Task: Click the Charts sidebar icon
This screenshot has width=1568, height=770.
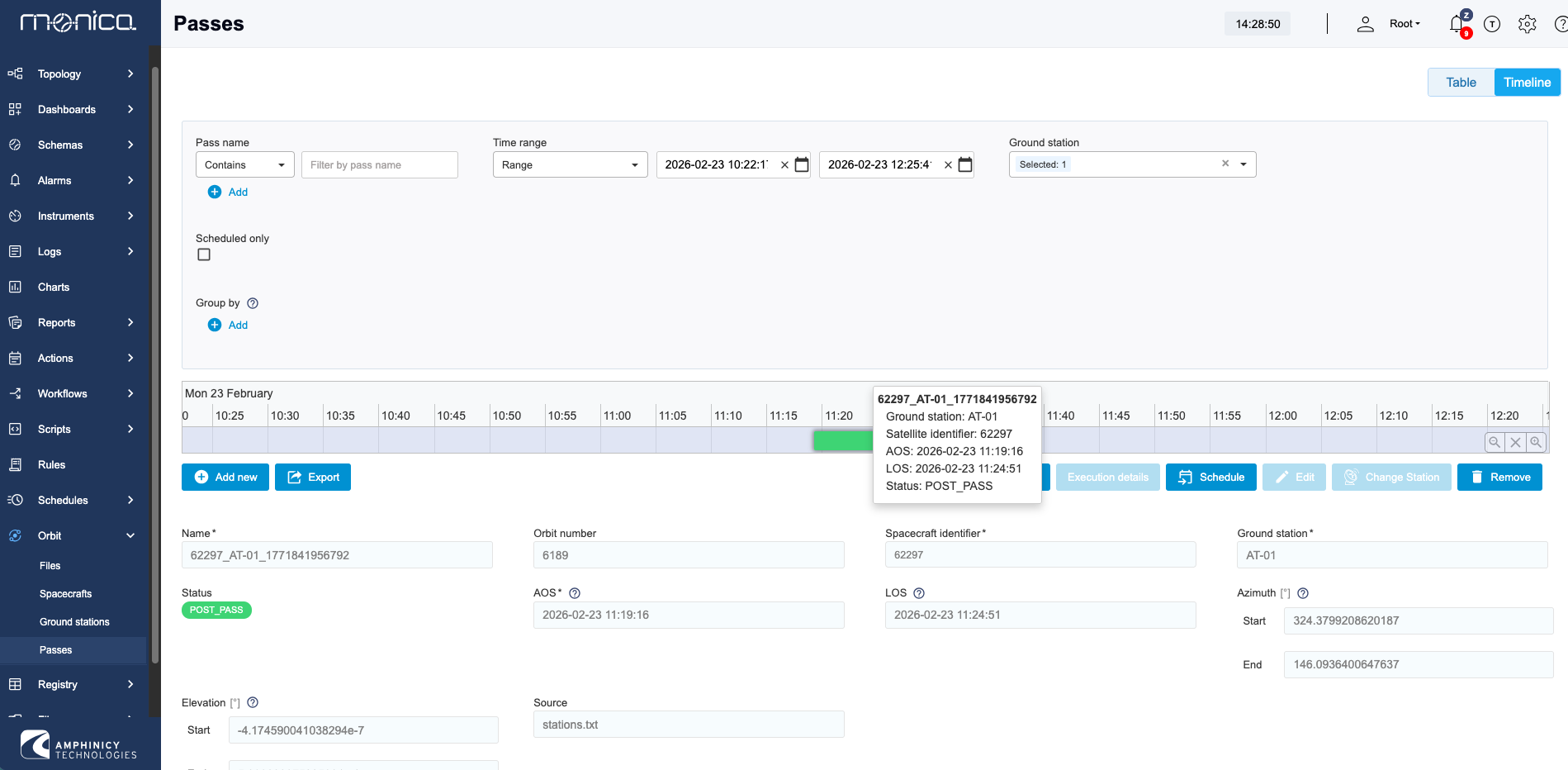Action: [15, 287]
